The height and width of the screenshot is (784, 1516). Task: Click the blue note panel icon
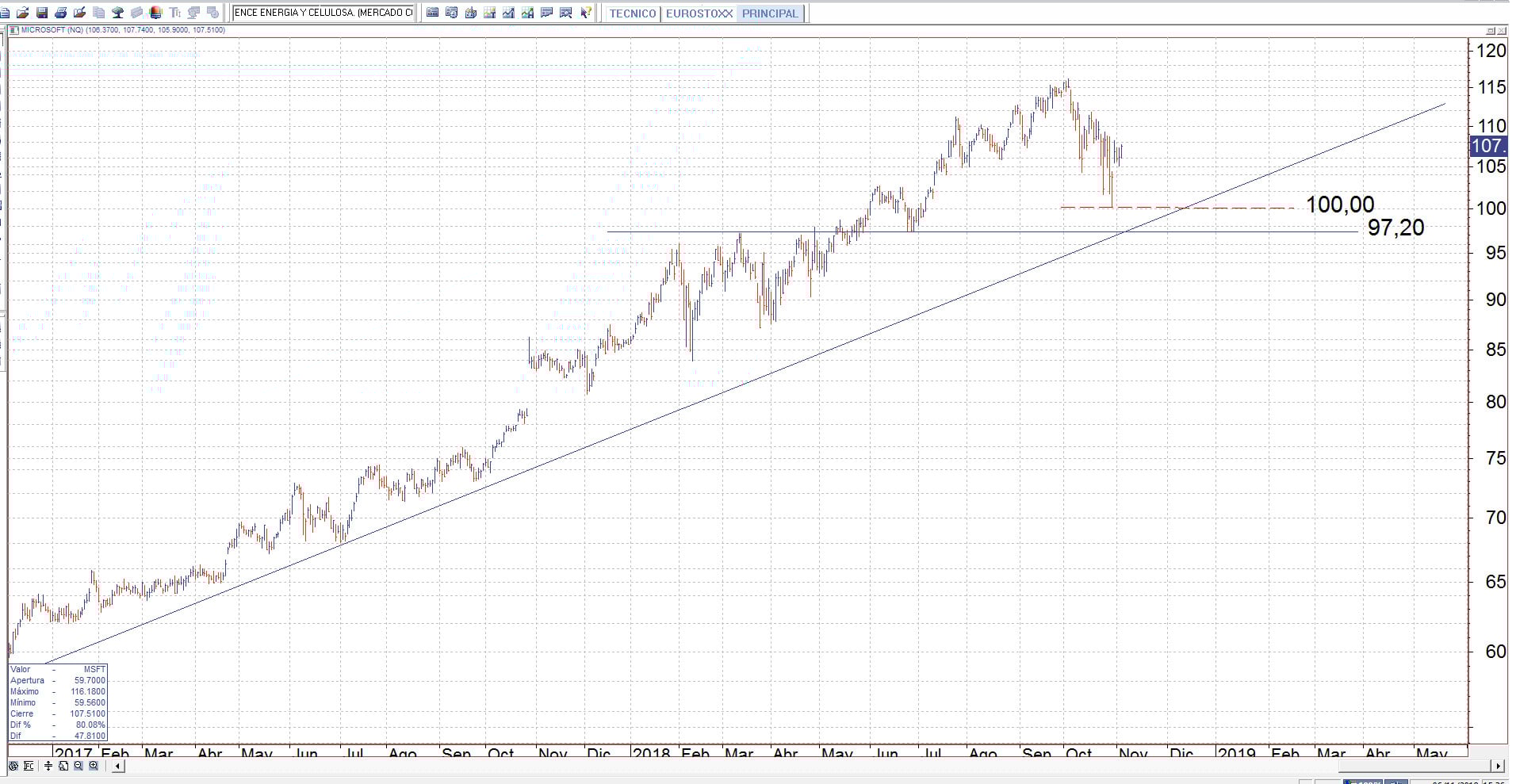tap(546, 13)
